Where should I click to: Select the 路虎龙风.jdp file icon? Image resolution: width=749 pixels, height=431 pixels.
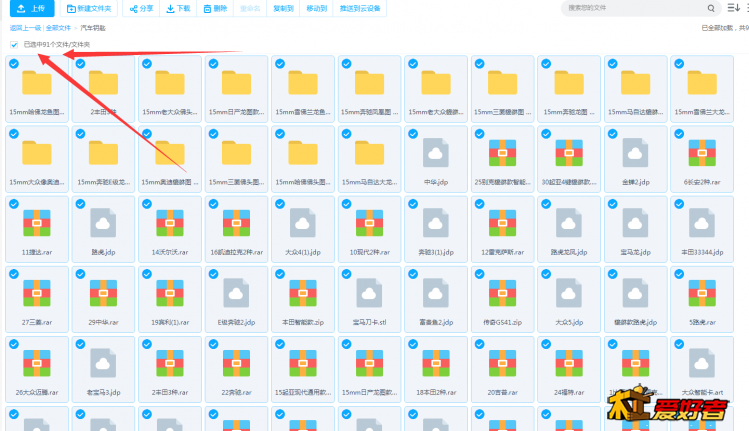569,223
